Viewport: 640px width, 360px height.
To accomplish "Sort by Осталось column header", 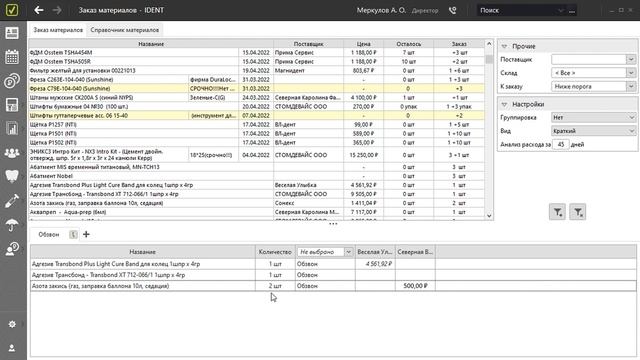I will [409, 44].
